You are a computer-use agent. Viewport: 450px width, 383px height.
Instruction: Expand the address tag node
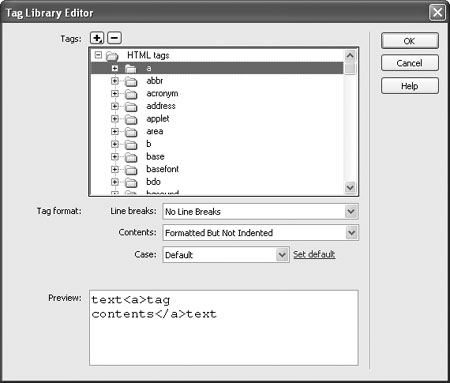click(x=115, y=106)
